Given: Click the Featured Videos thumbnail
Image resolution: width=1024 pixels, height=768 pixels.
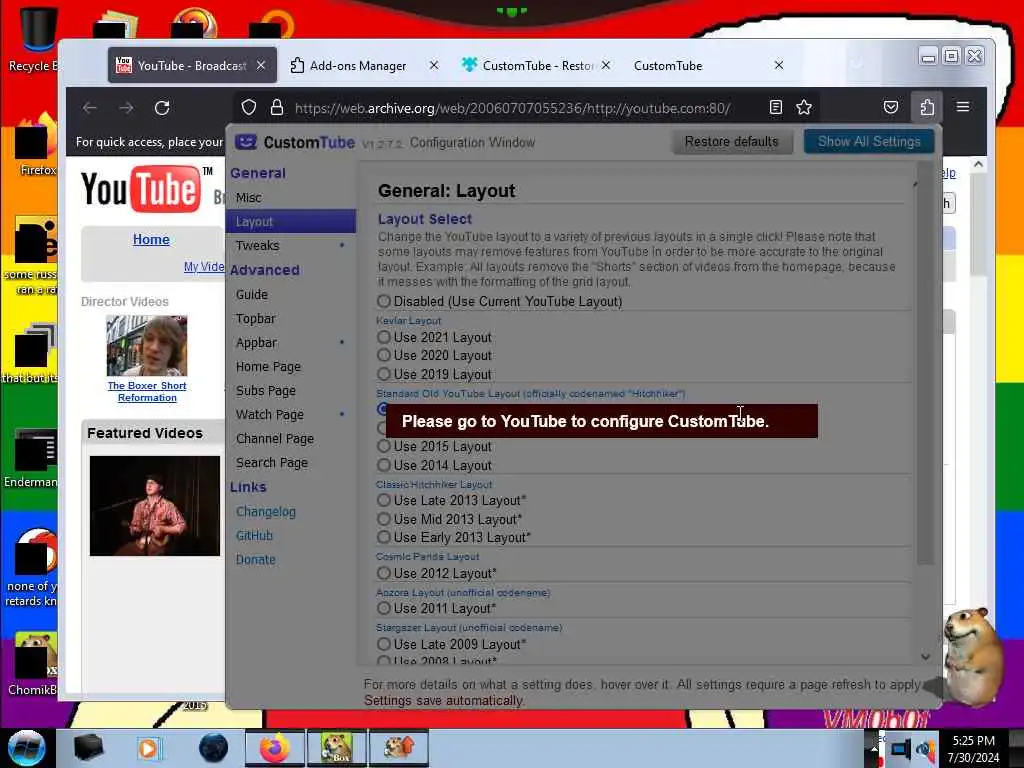Looking at the screenshot, I should (155, 506).
